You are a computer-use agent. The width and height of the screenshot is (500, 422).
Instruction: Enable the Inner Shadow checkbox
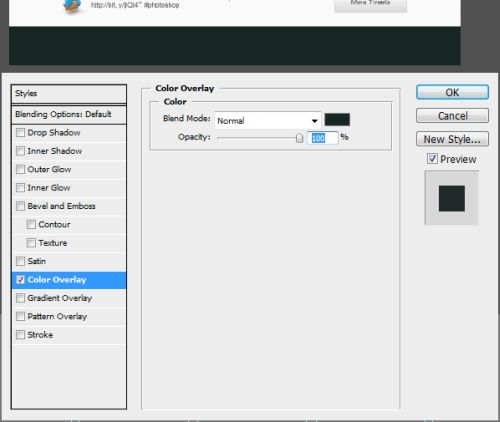click(20, 151)
